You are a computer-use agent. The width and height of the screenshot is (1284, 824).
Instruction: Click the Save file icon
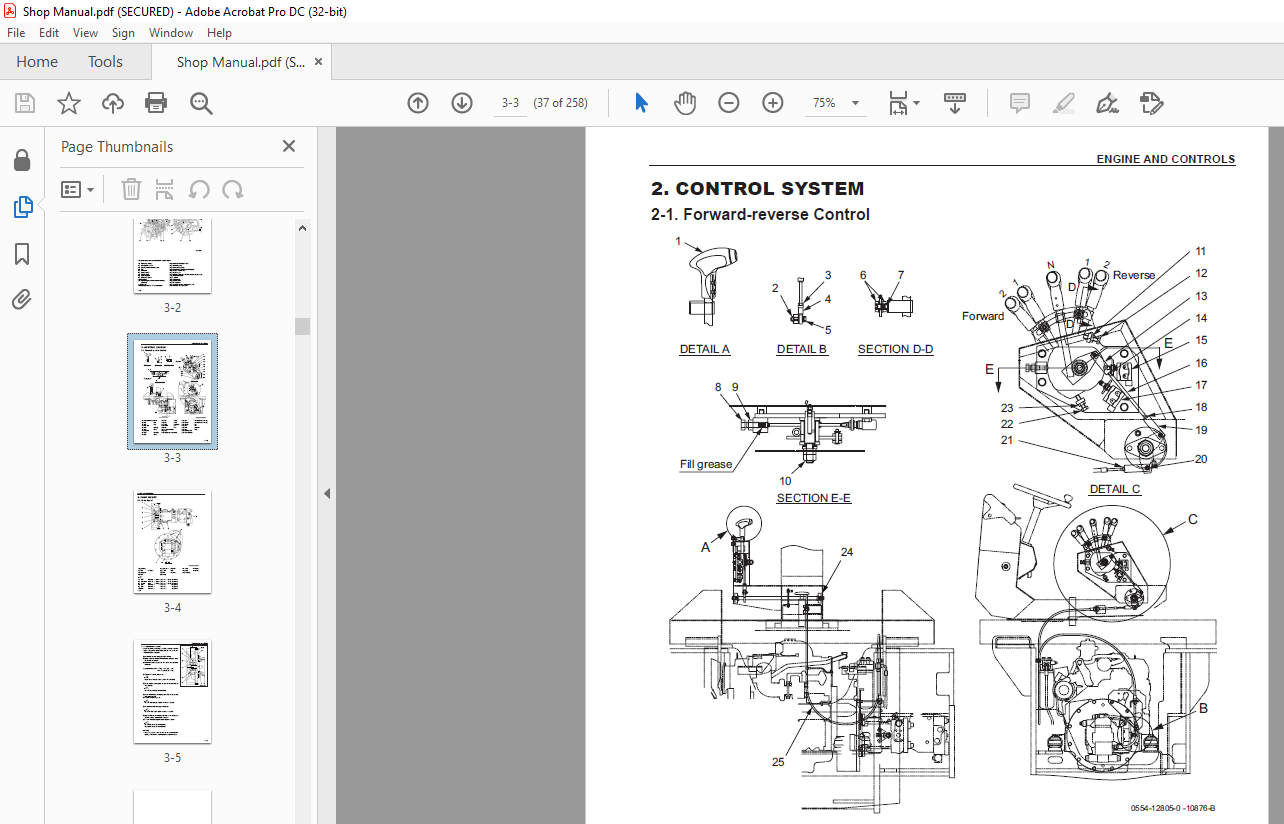25,103
